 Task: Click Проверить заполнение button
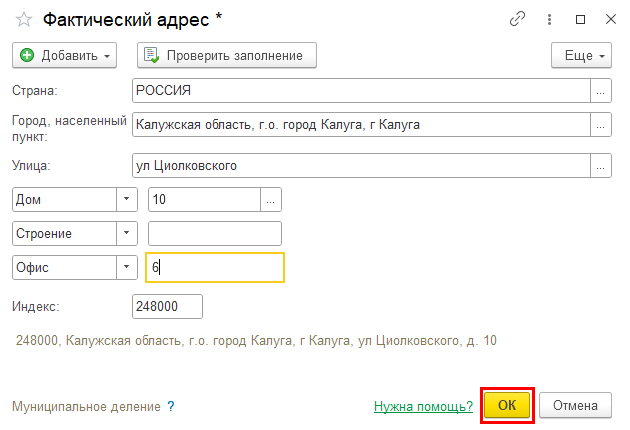(x=227, y=55)
